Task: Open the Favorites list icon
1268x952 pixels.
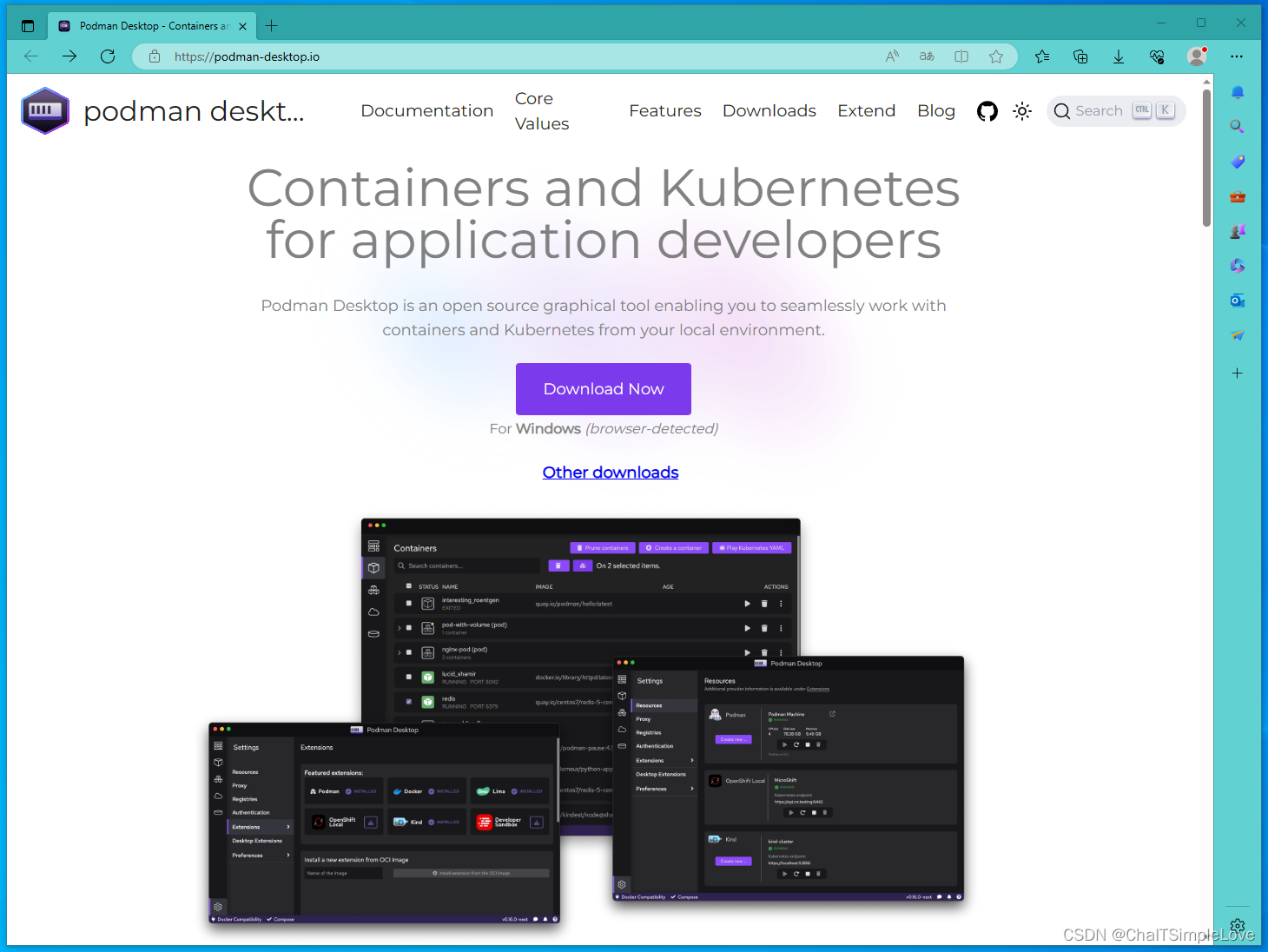Action: coord(1042,56)
